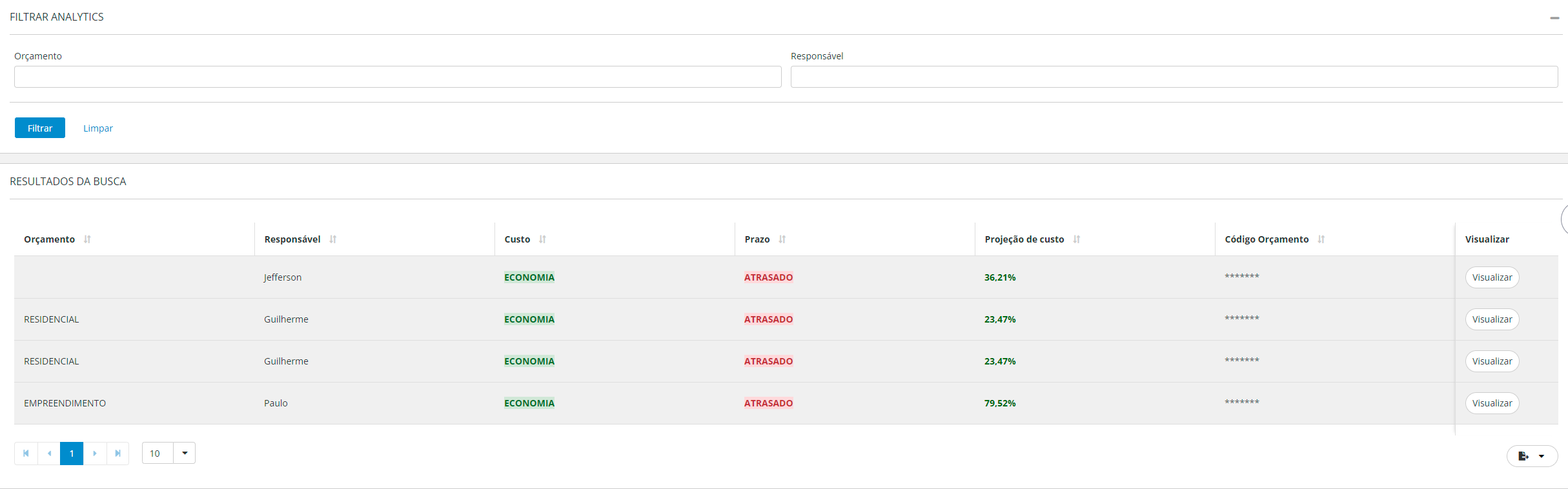This screenshot has width=1568, height=489.
Task: Open the export options dropdown
Action: pyautogui.click(x=1532, y=456)
